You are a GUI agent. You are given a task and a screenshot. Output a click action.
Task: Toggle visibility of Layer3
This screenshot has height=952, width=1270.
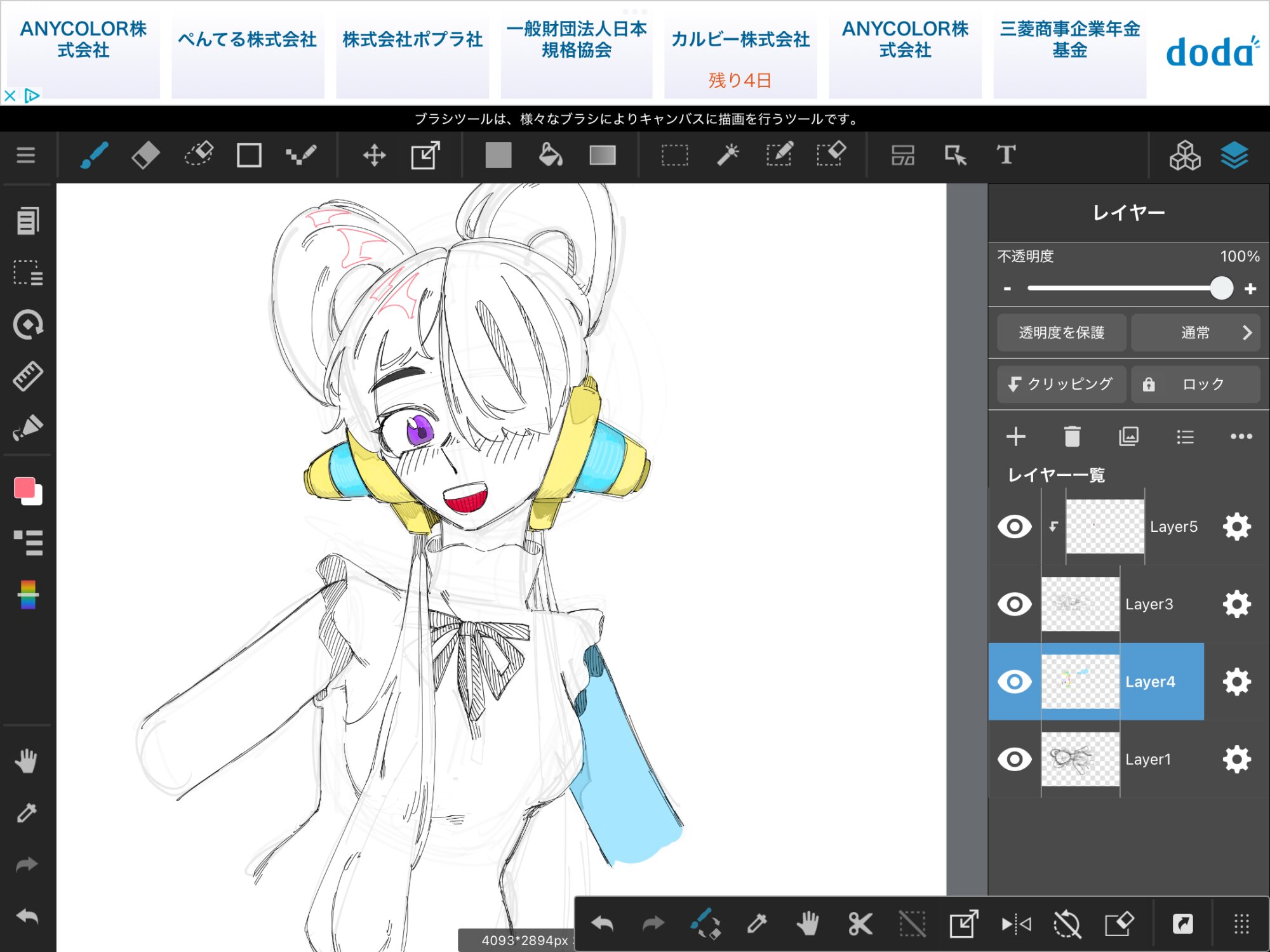(x=1014, y=604)
